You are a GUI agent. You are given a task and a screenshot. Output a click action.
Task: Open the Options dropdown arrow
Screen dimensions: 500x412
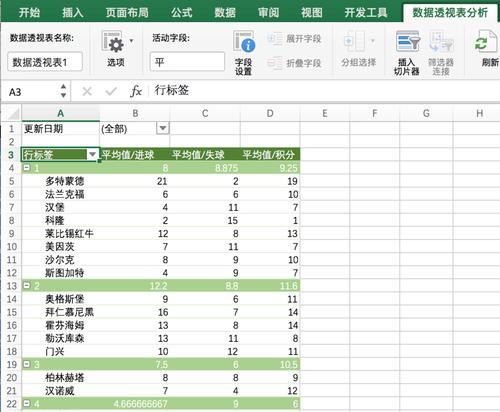[131, 41]
